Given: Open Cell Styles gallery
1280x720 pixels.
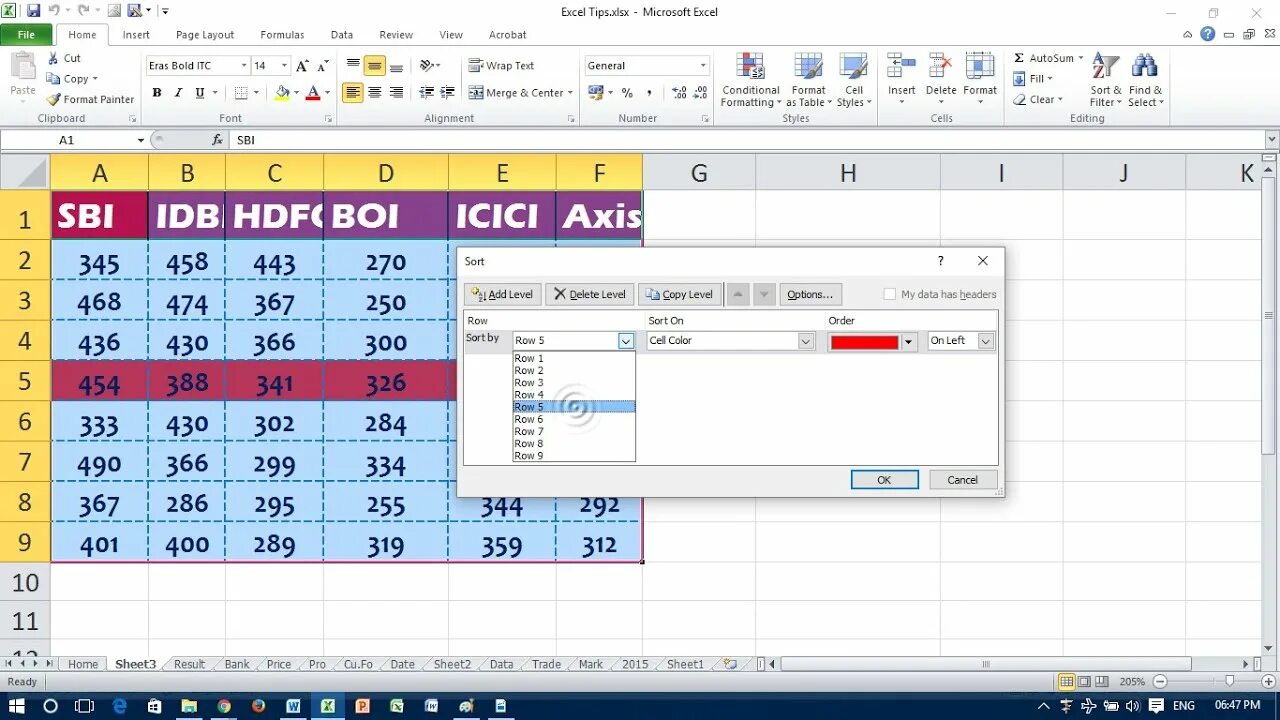Looking at the screenshot, I should click(x=853, y=80).
